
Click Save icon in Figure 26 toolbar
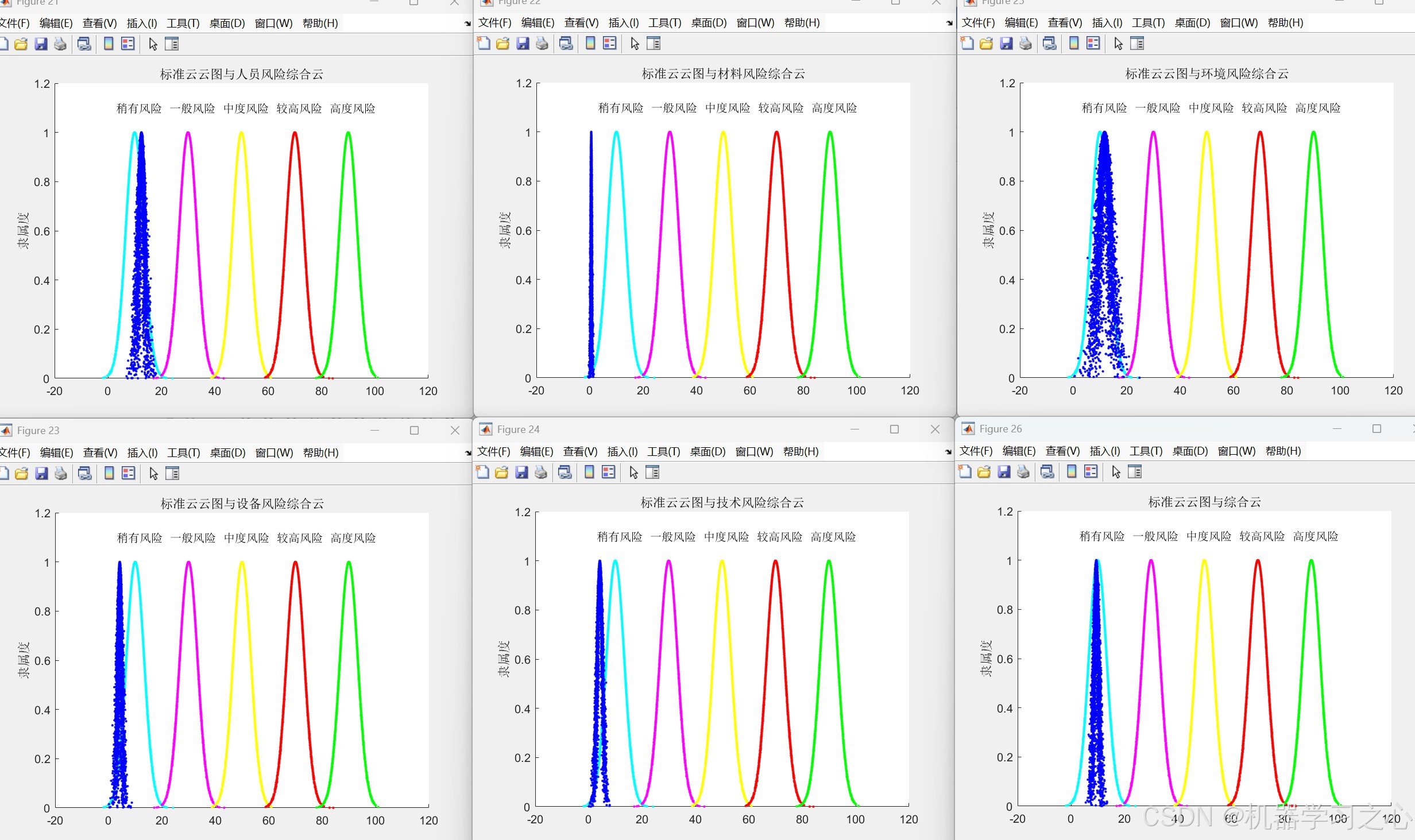tap(1004, 471)
